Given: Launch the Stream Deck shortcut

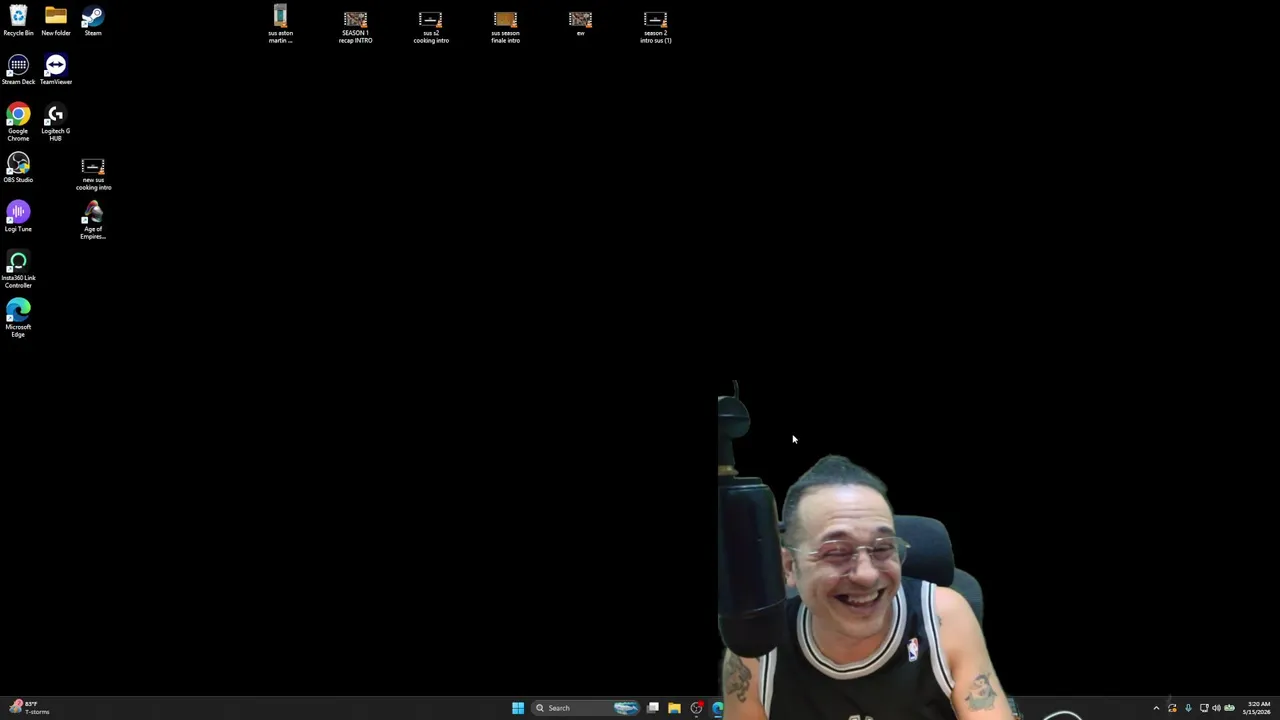Looking at the screenshot, I should coord(18,70).
